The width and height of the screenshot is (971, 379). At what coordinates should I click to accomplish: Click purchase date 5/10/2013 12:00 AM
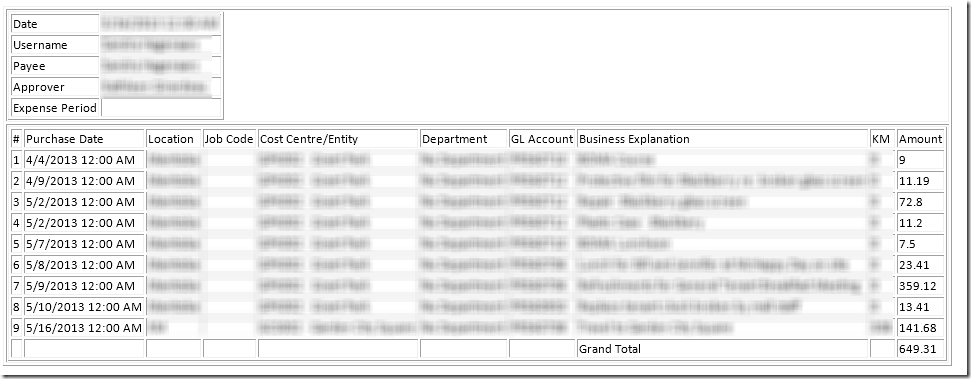[84, 307]
